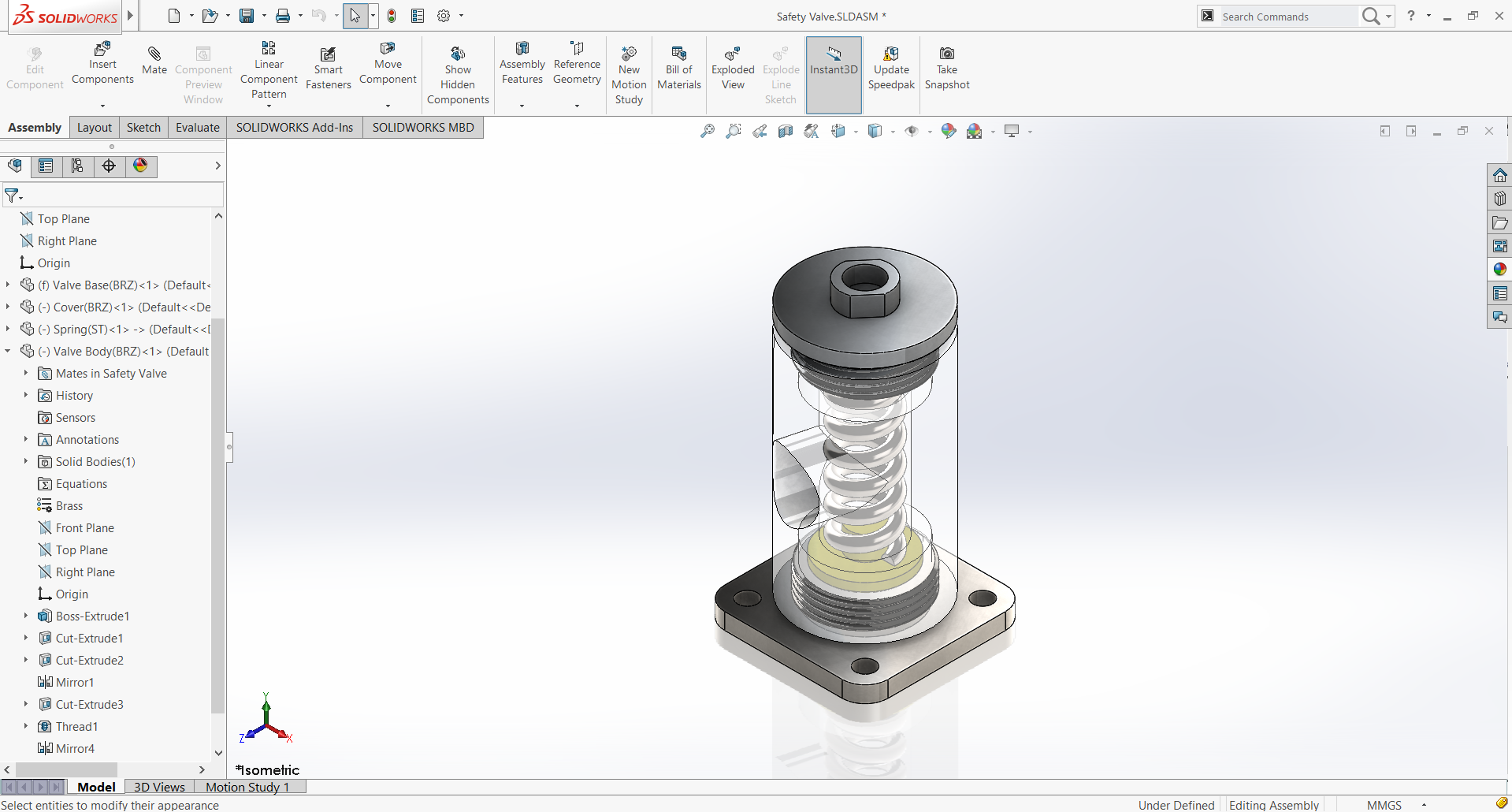Viewport: 1512px width, 812px height.
Task: Open the DisplayManager tab icon
Action: click(x=140, y=166)
